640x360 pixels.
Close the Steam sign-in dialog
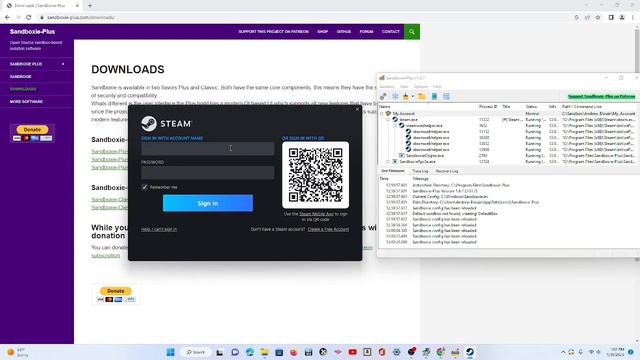coord(357,109)
